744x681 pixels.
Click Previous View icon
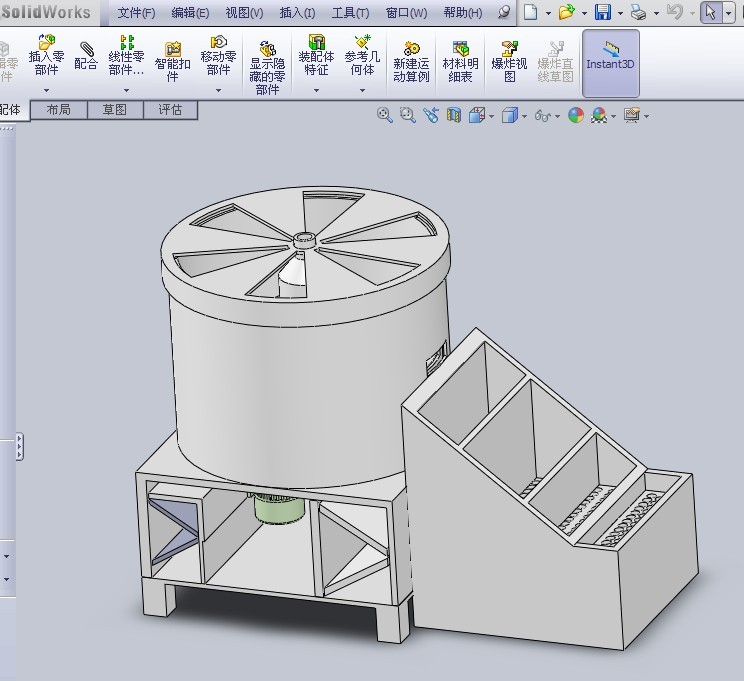[431, 115]
